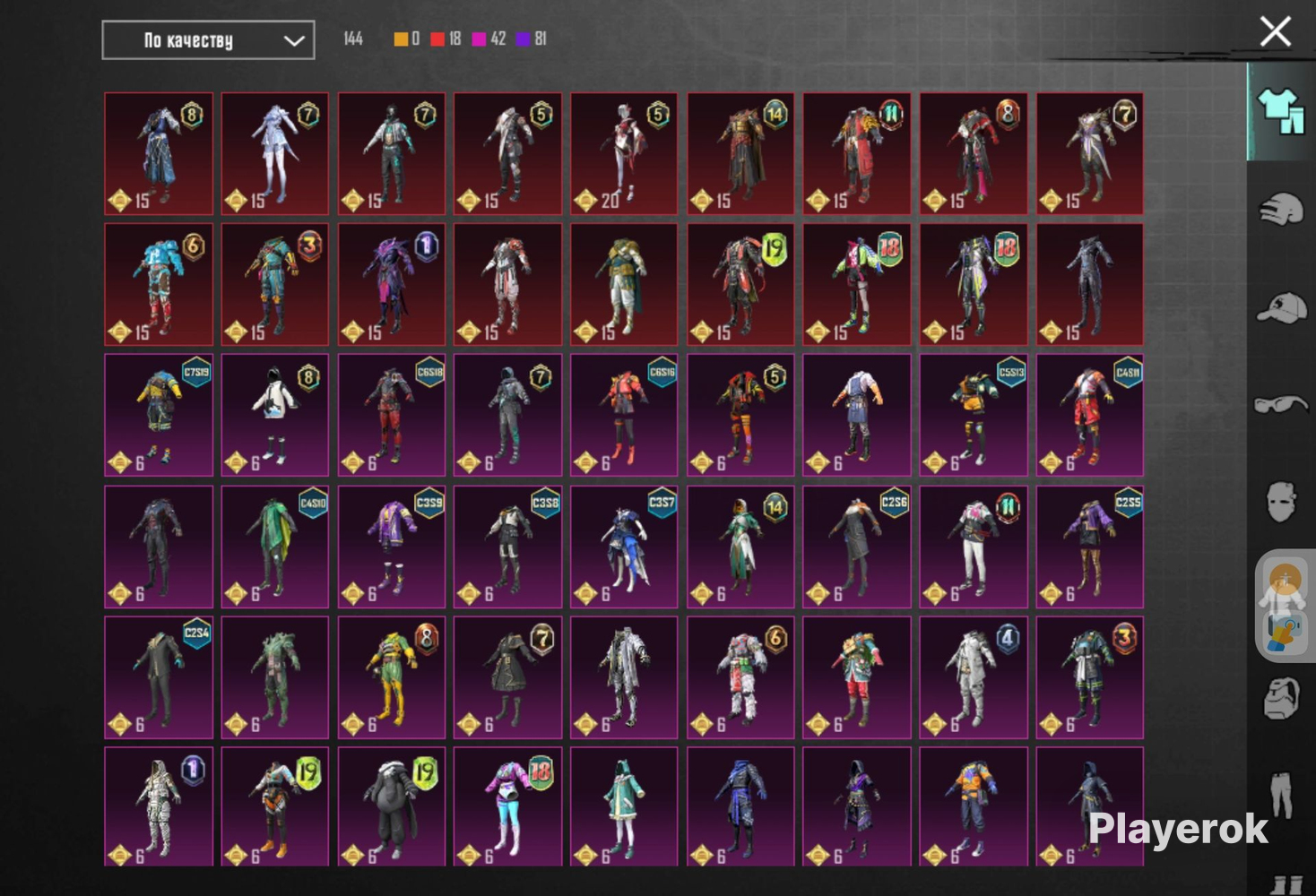Click the total count 144

353,39
